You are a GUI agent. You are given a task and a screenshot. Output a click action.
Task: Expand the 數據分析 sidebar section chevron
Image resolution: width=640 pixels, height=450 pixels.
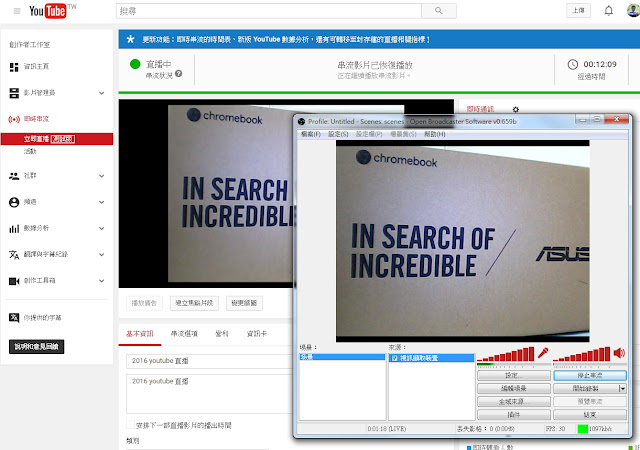tap(102, 228)
